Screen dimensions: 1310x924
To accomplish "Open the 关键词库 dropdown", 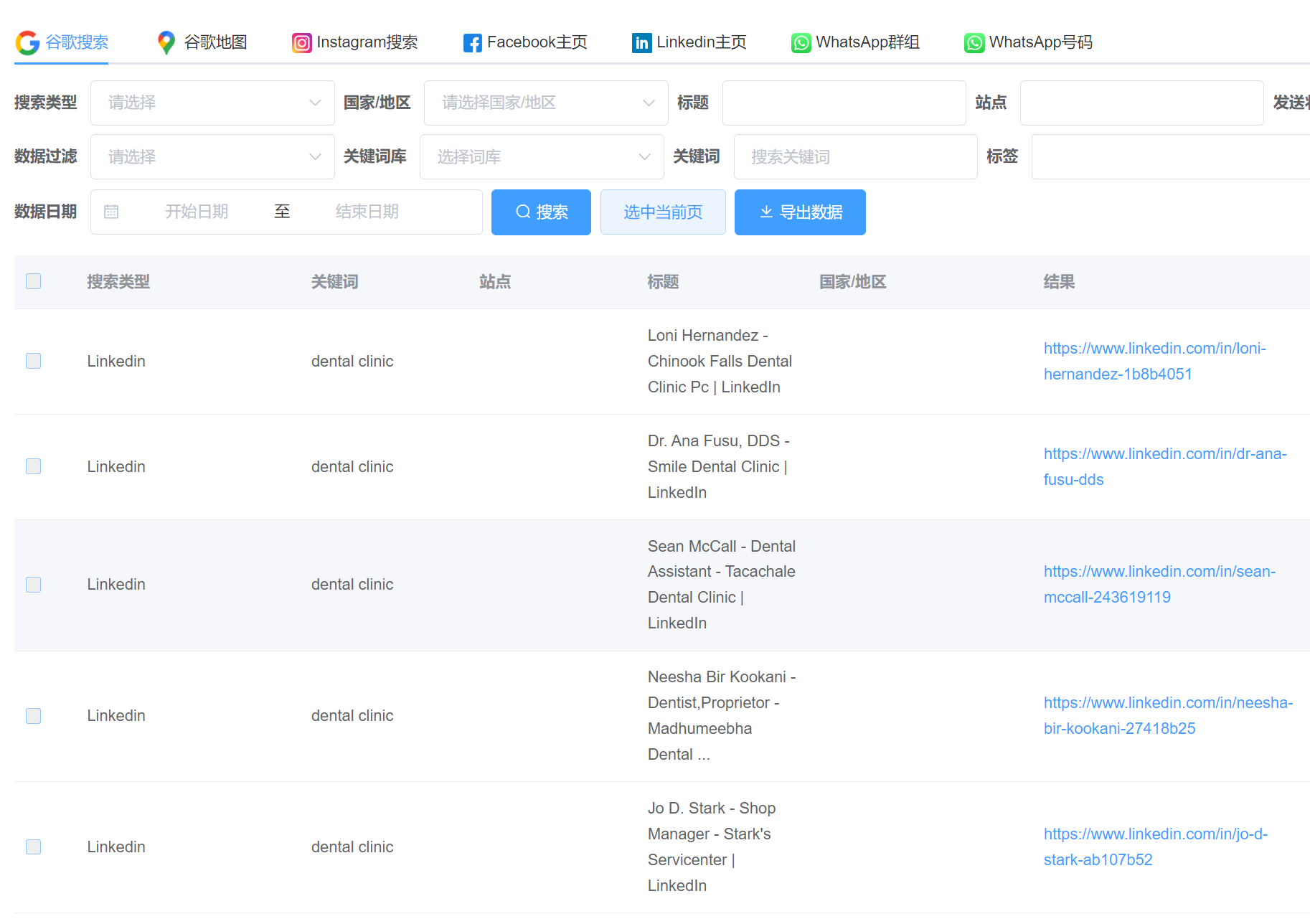I will [x=542, y=156].
